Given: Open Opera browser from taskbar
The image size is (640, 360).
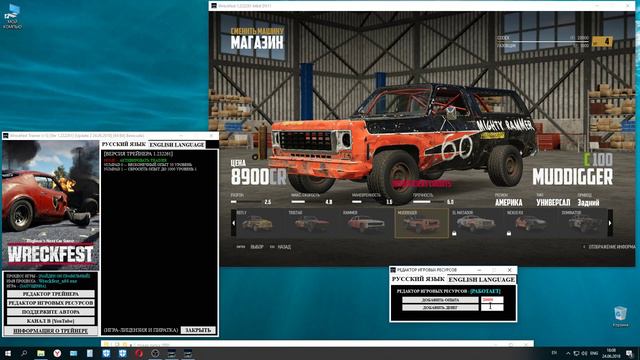Looking at the screenshot, I should 139,353.
